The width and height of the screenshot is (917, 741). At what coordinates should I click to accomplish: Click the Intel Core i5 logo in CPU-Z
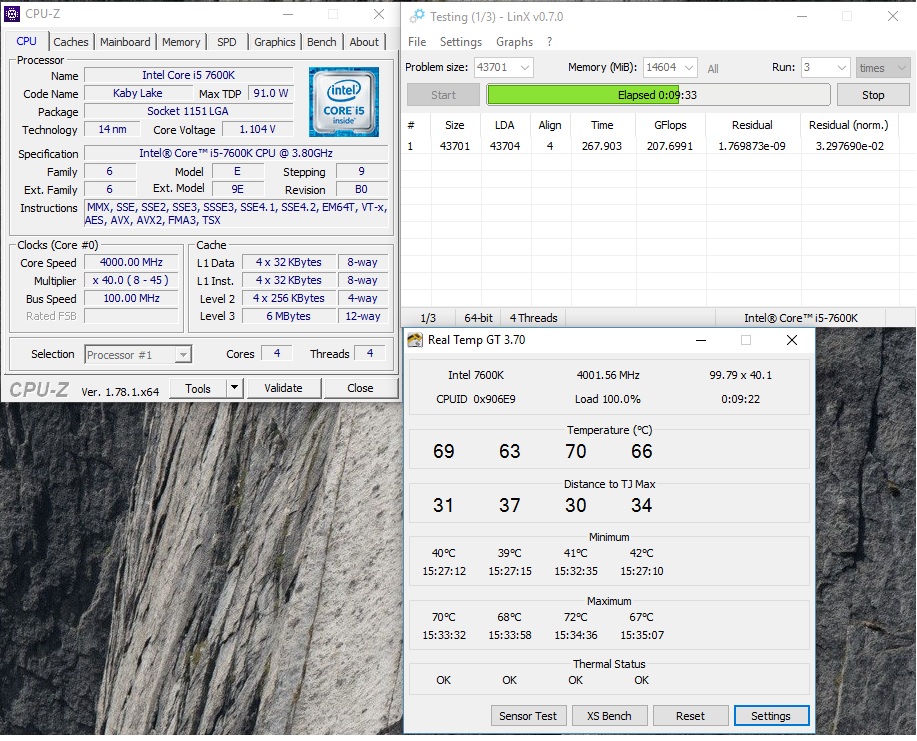point(344,102)
